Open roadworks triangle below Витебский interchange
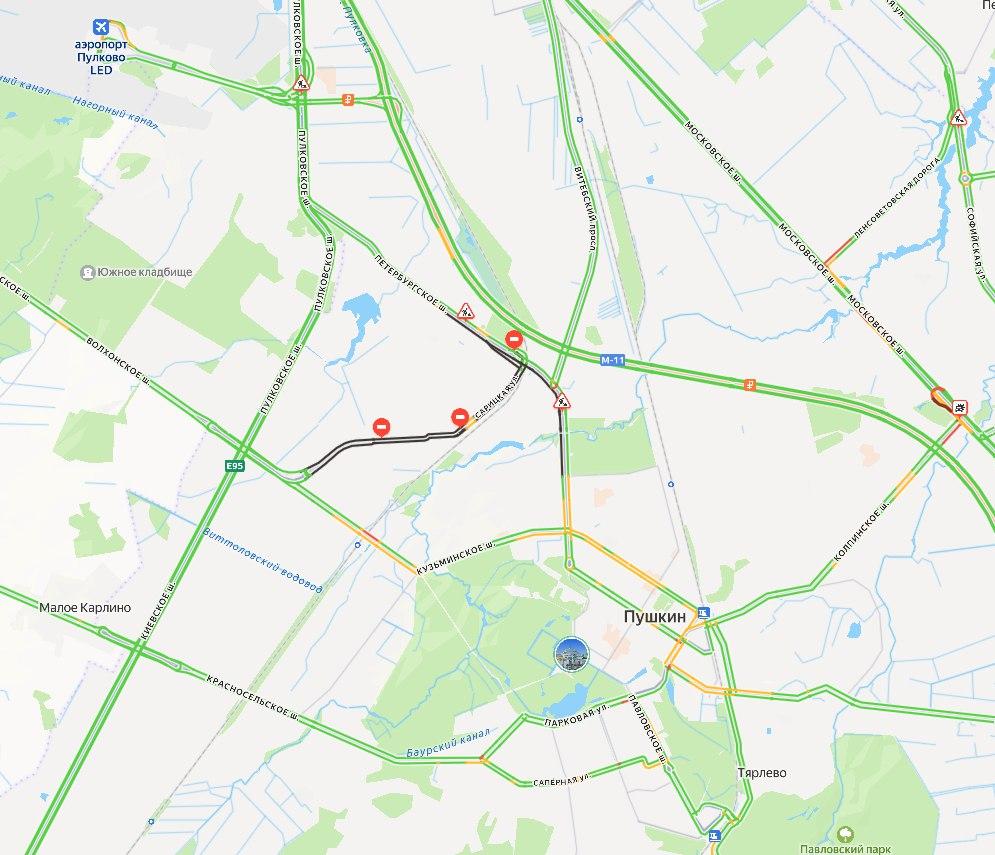 point(562,401)
